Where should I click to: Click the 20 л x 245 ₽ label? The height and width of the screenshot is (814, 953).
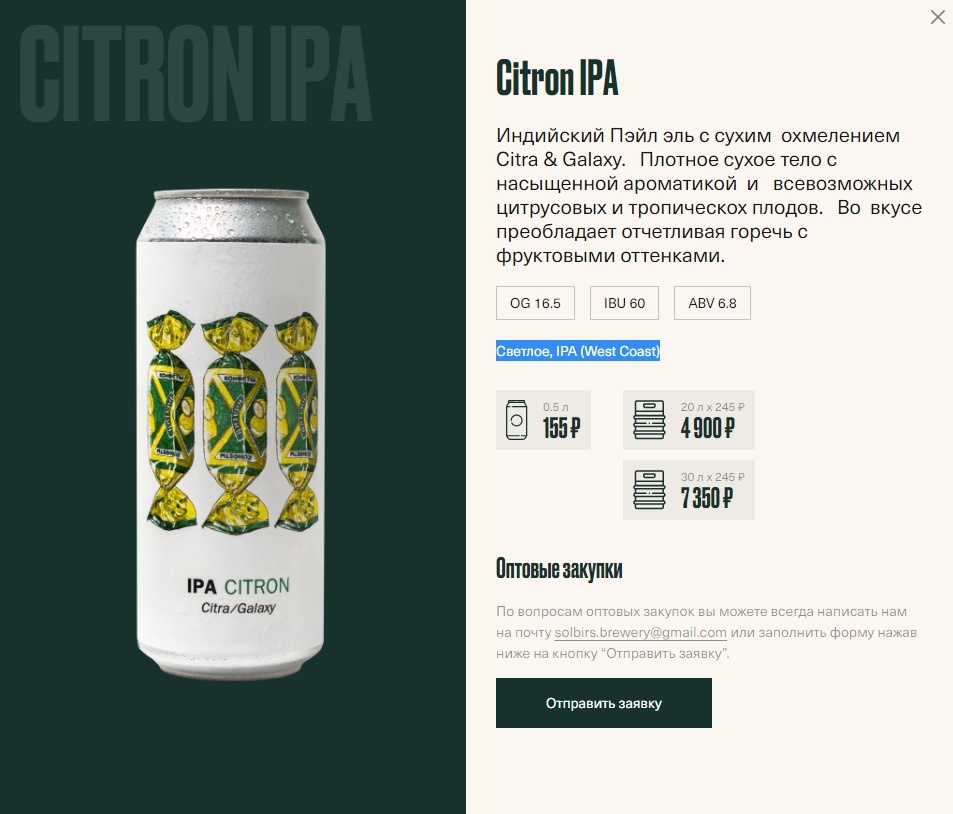coord(712,407)
